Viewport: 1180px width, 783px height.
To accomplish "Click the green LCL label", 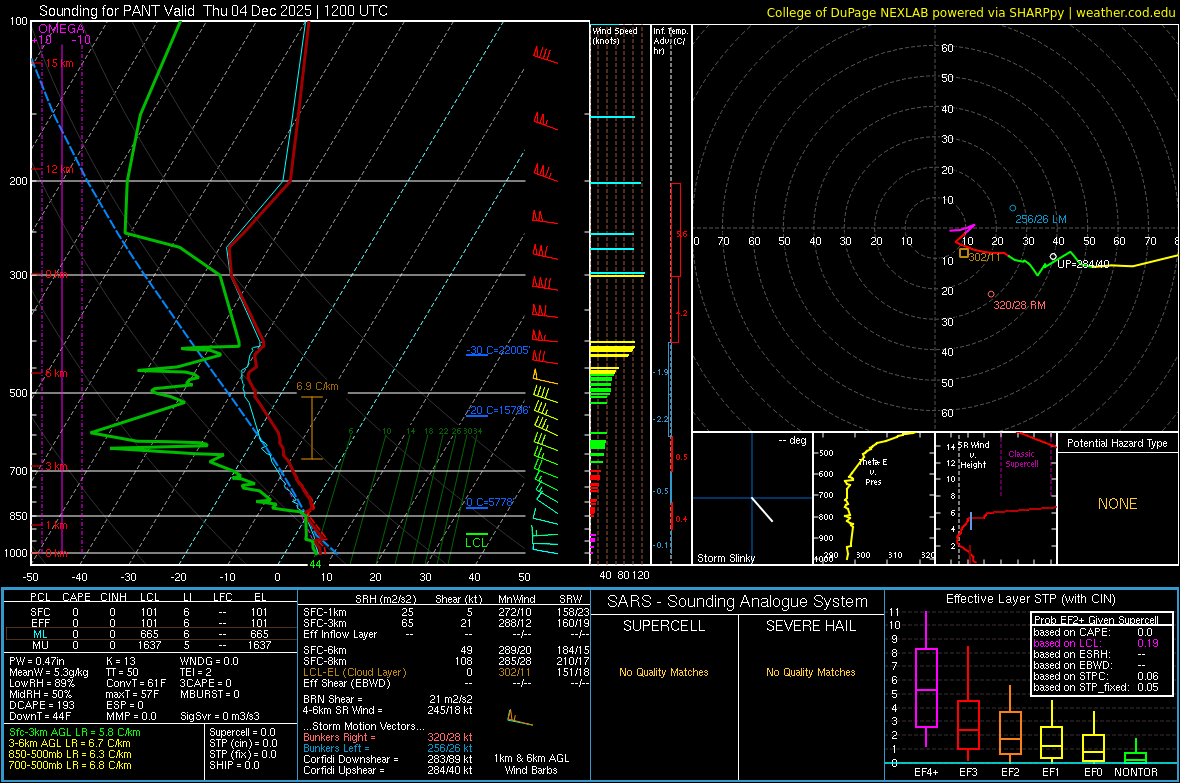I will click(476, 542).
